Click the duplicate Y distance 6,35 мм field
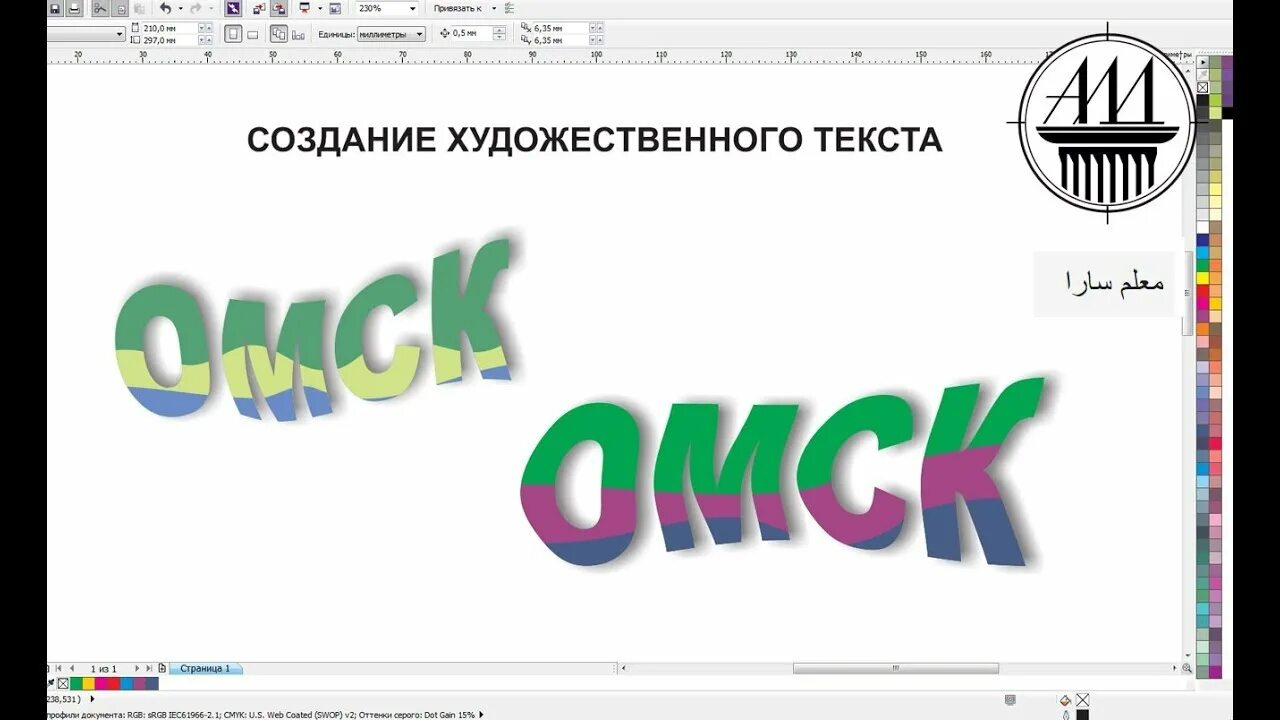The width and height of the screenshot is (1280, 720). click(560, 40)
